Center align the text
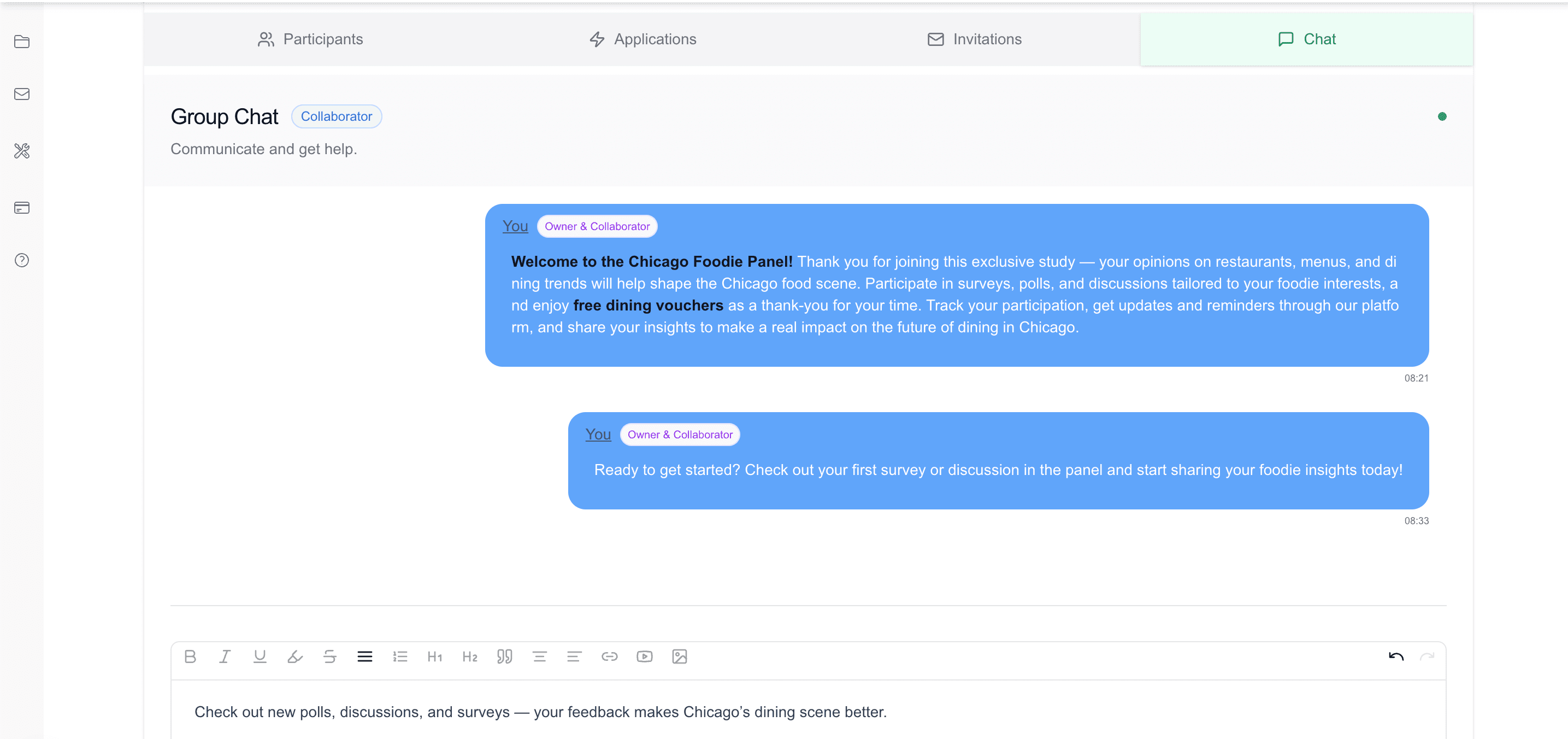1568x739 pixels. coord(539,656)
